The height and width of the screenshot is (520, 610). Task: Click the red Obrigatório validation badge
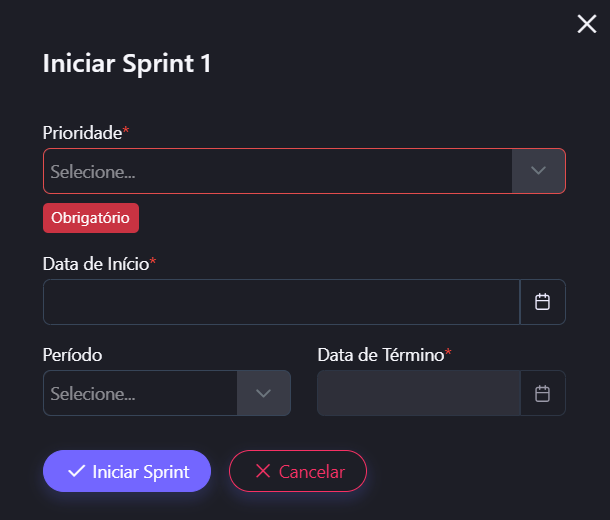click(x=91, y=217)
